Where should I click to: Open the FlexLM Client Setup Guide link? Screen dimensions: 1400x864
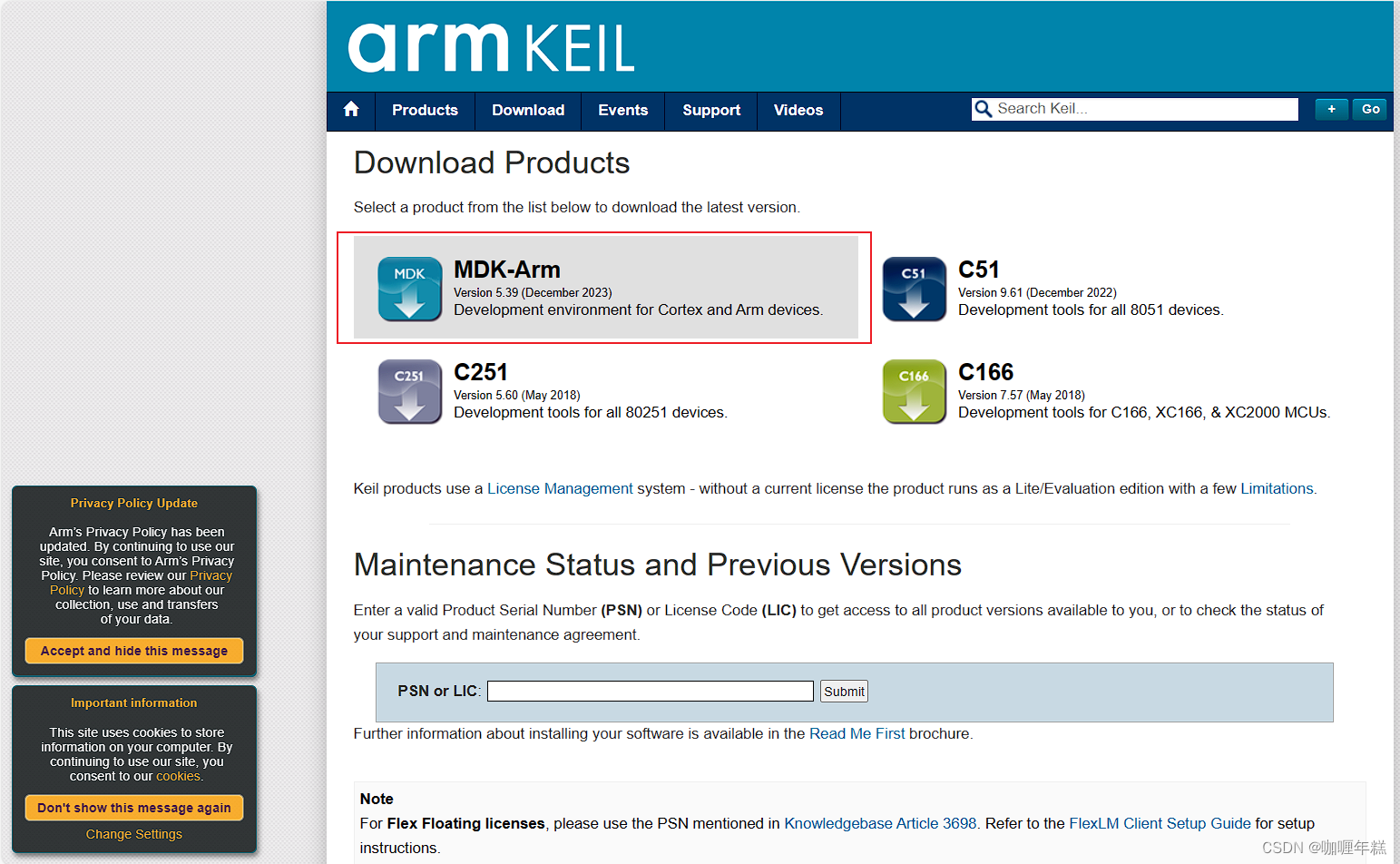[x=1160, y=823]
